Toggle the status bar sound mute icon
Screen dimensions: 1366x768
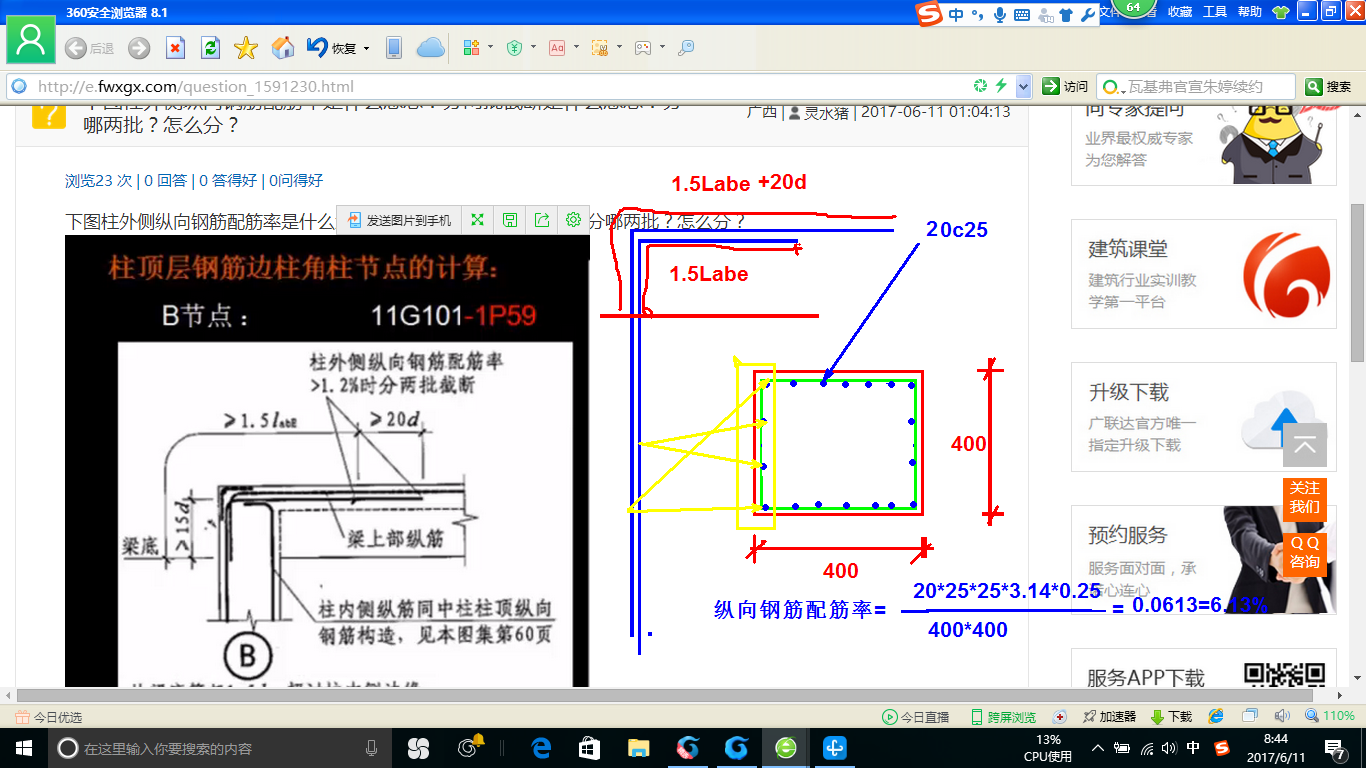click(x=1281, y=717)
